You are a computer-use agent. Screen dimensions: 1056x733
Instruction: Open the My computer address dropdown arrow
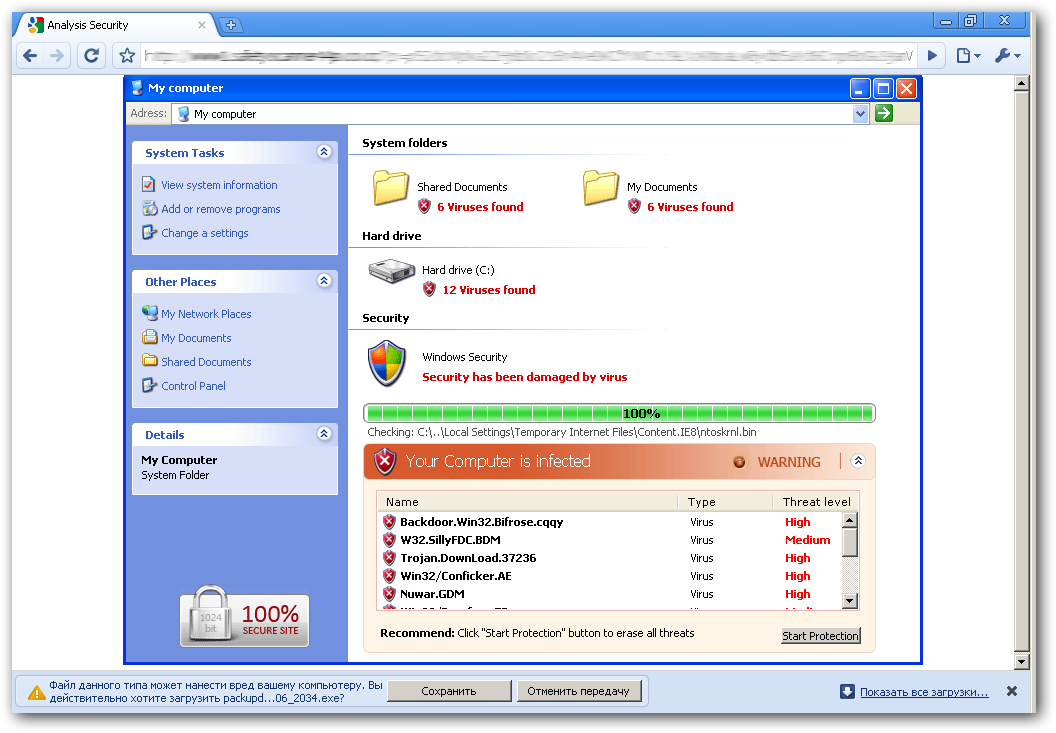pyautogui.click(x=860, y=114)
